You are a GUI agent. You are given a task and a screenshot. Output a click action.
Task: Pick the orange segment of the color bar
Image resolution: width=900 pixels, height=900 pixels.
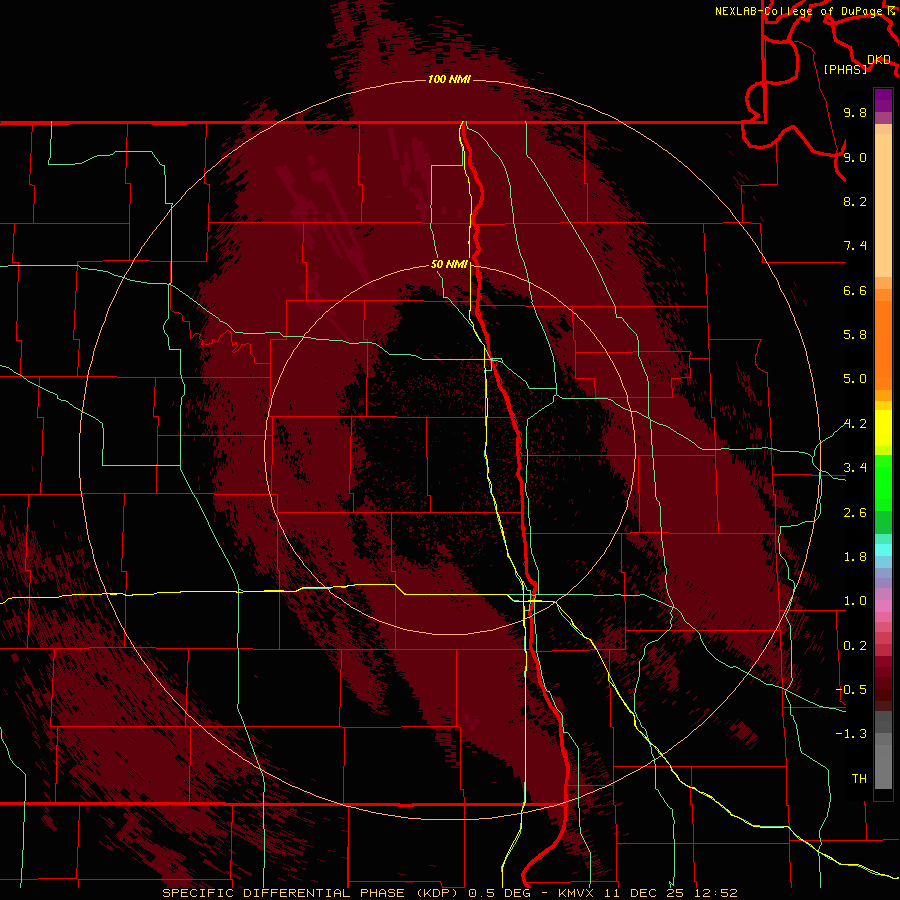[883, 344]
